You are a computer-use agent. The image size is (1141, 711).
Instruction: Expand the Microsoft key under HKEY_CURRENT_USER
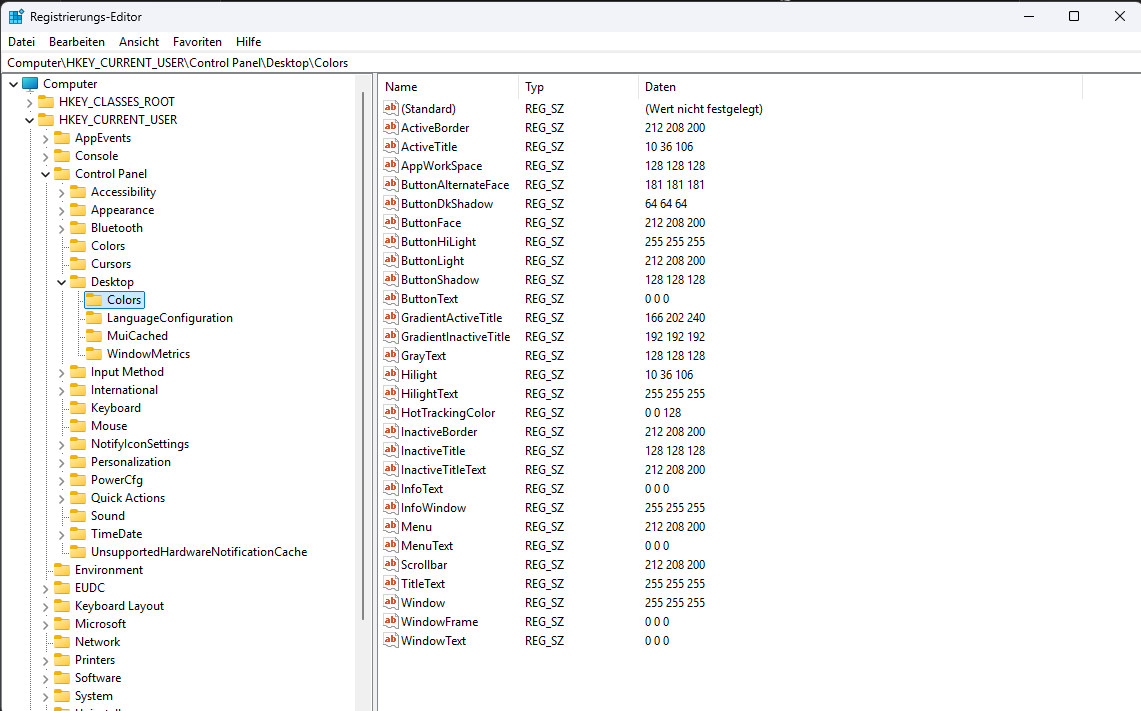click(46, 623)
